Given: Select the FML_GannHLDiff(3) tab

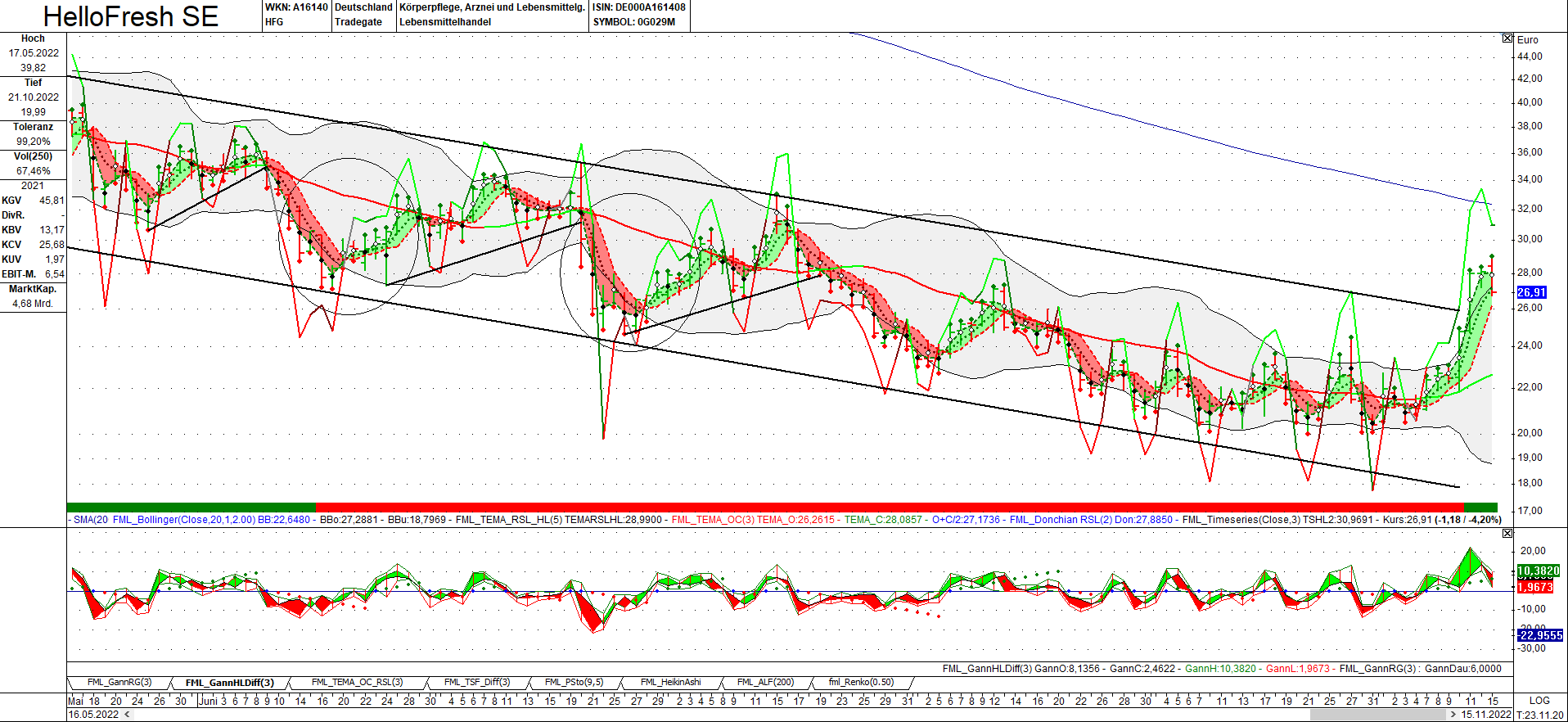Looking at the screenshot, I should 229,683.
